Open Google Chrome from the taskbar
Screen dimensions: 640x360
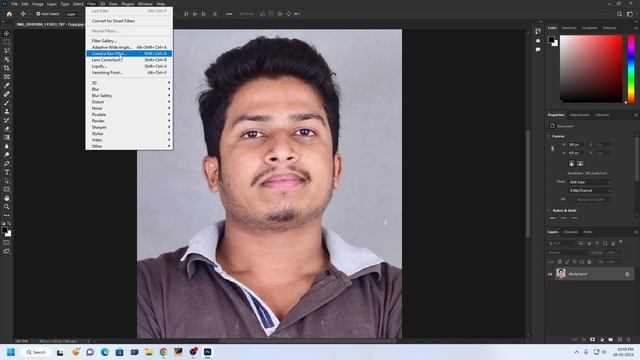pyautogui.click(x=164, y=352)
